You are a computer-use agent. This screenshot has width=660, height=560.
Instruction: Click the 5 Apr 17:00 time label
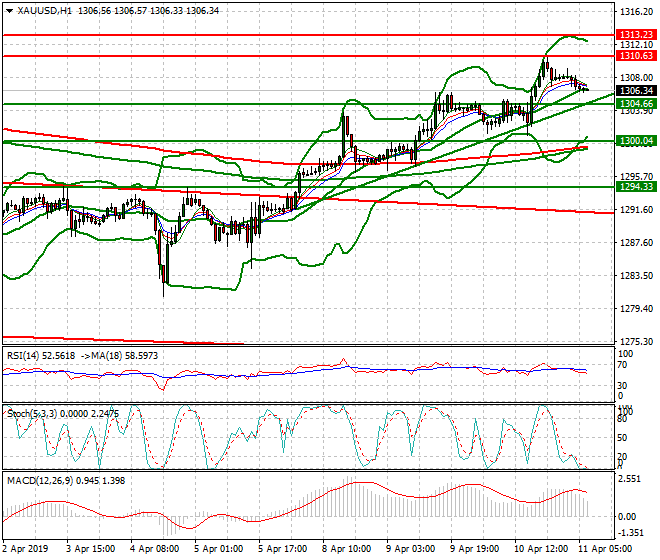point(282,549)
